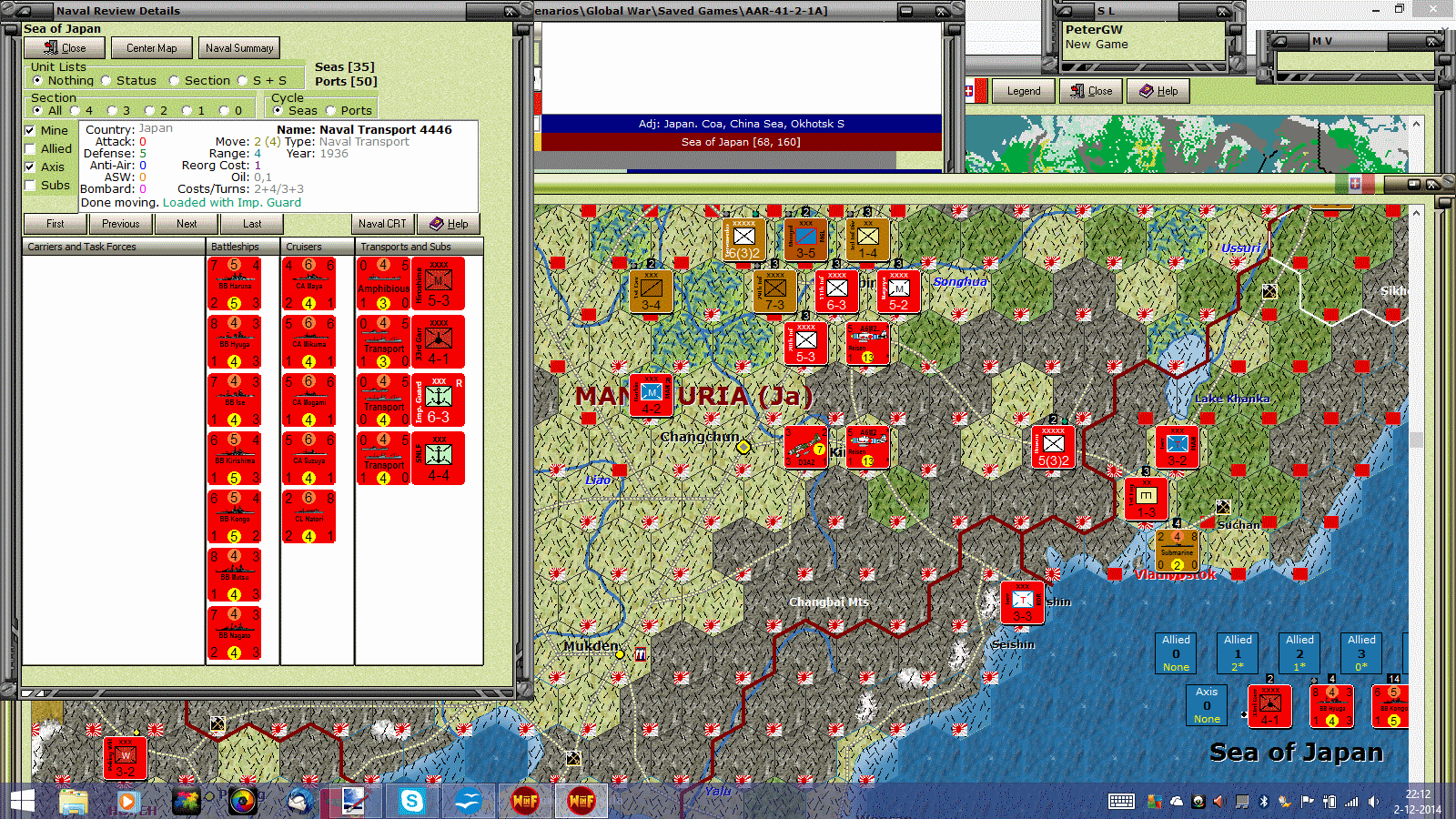Image resolution: width=1456 pixels, height=819 pixels.
Task: Click the 7-3 unit counter on map
Action: pyautogui.click(x=775, y=291)
